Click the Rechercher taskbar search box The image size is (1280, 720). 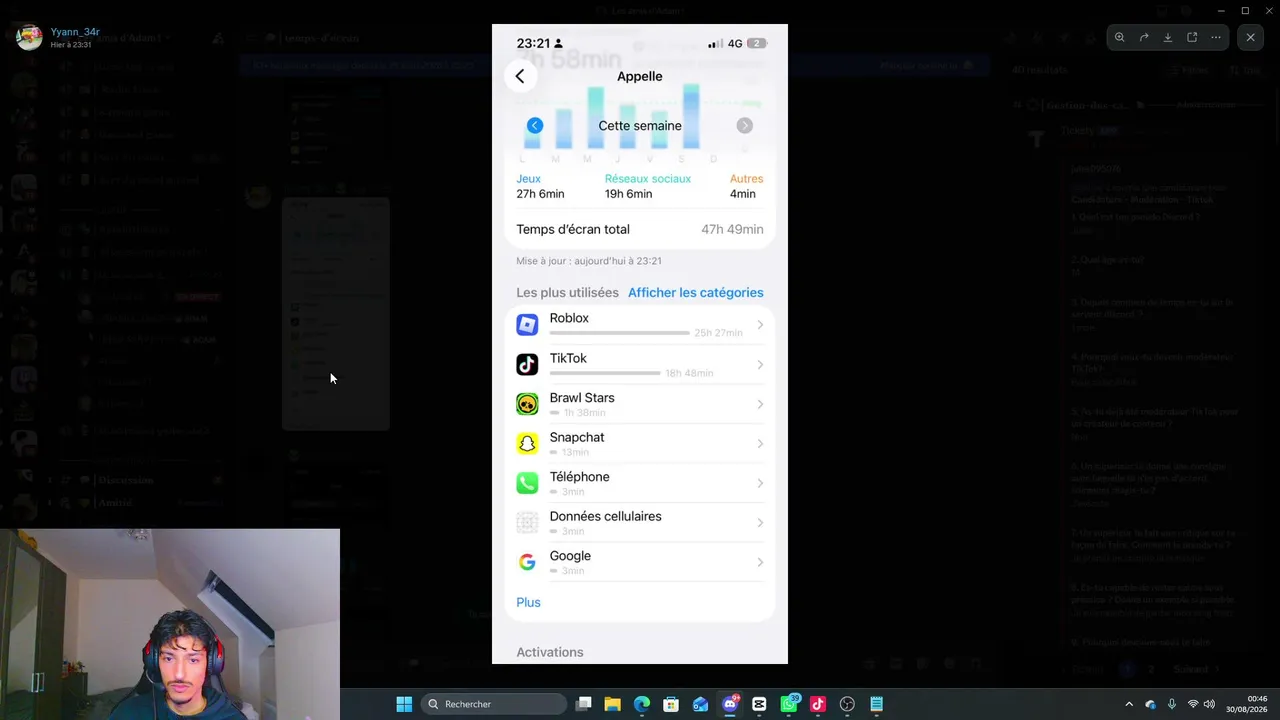tap(494, 704)
